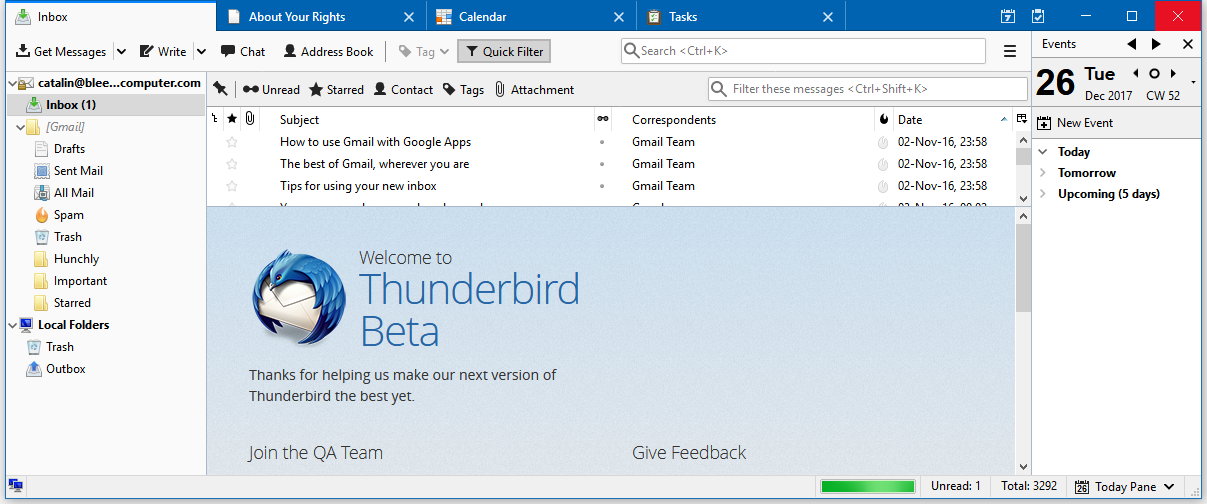Expand the Upcoming (5 days) section
Viewport: 1207px width, 504px height.
1043,194
